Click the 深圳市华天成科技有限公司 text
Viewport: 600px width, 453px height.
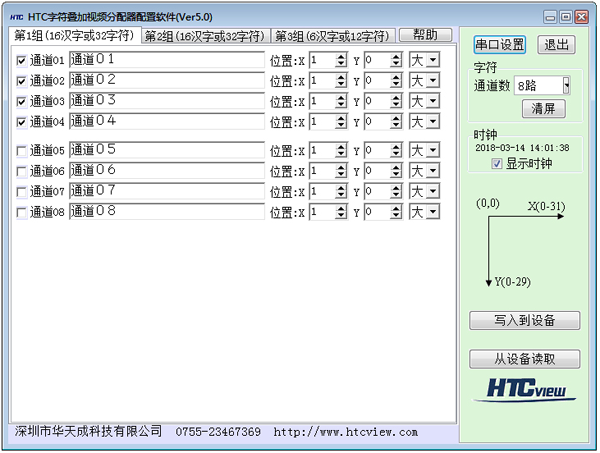88,432
